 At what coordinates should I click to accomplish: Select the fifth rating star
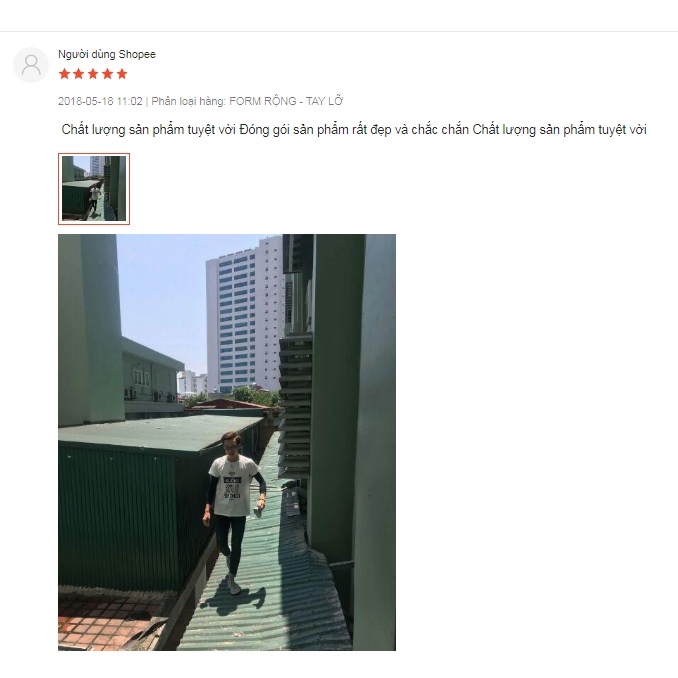coord(122,74)
